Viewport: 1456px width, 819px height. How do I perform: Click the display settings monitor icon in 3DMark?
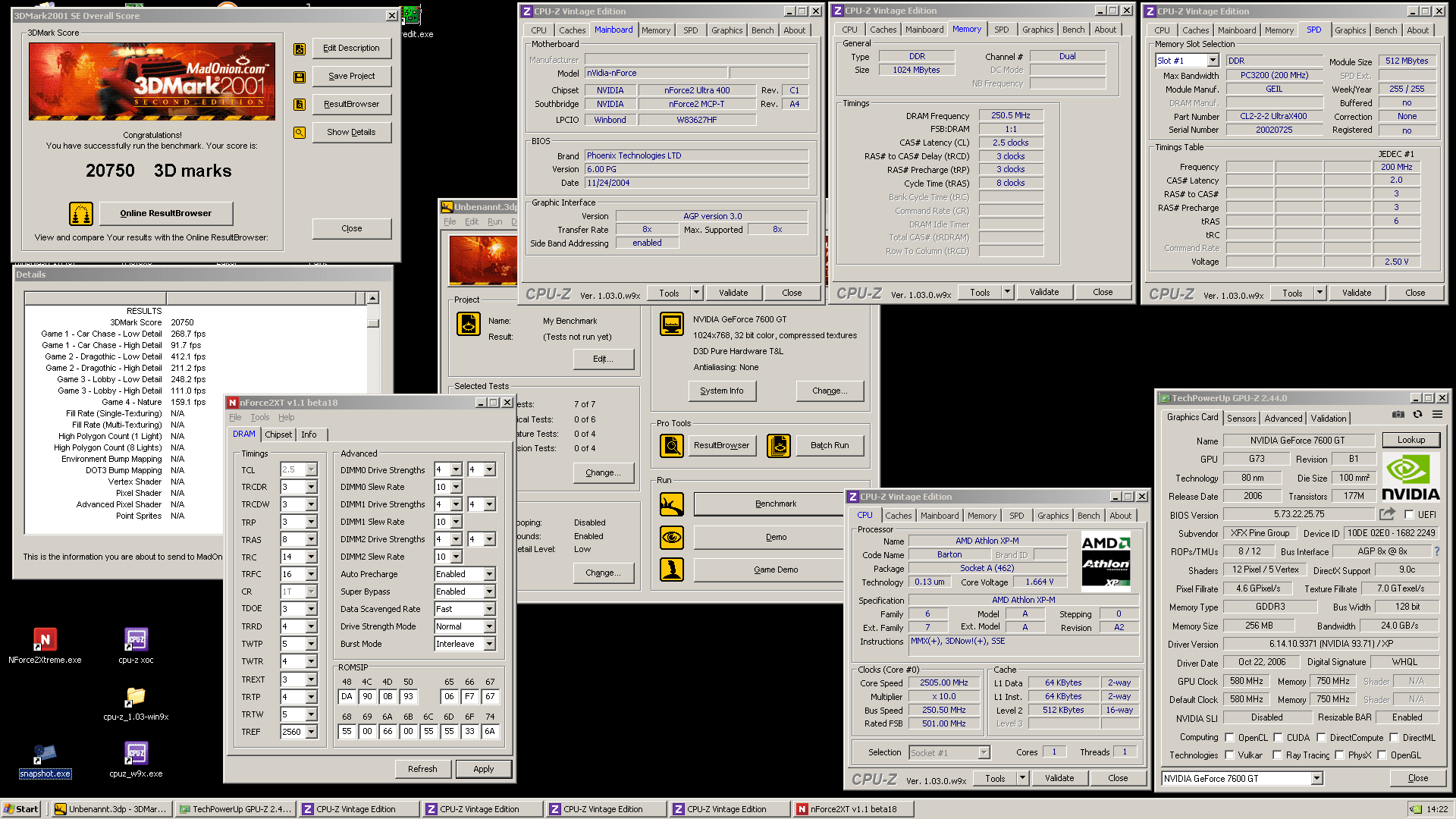(x=672, y=324)
